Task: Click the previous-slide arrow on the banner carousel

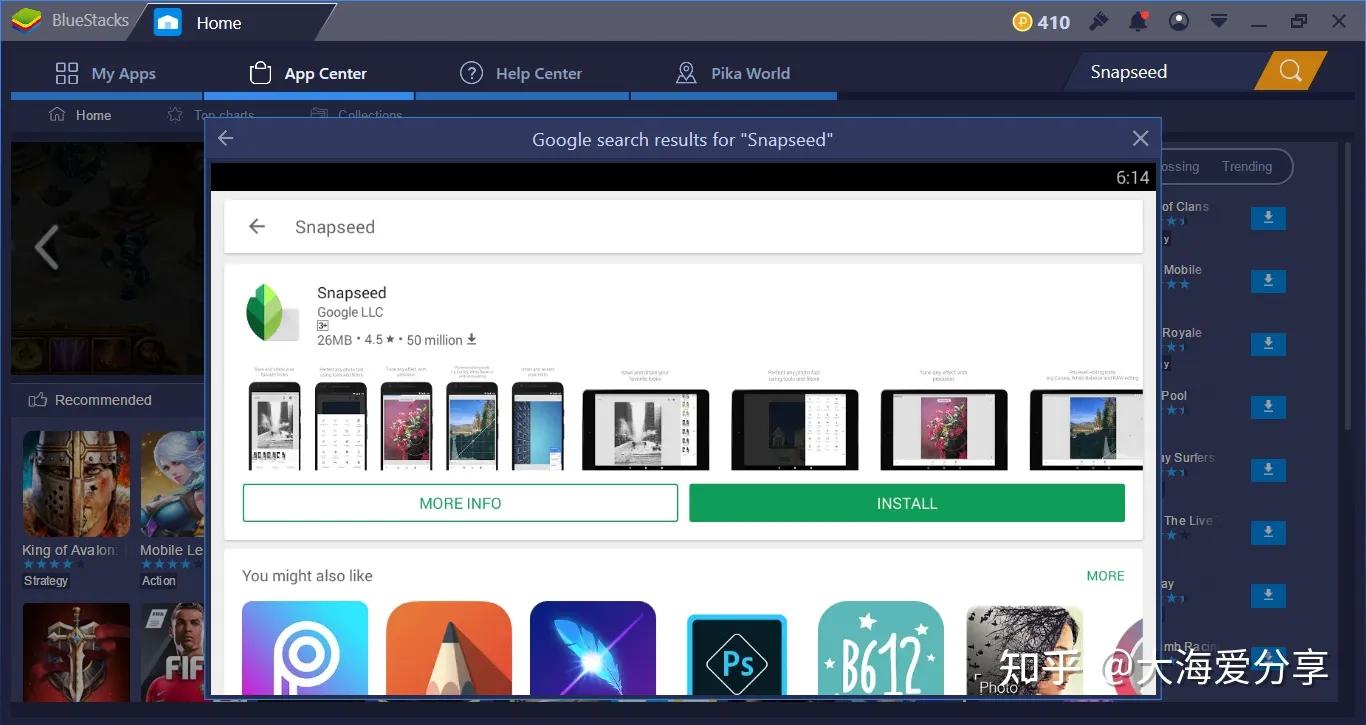Action: coord(46,247)
